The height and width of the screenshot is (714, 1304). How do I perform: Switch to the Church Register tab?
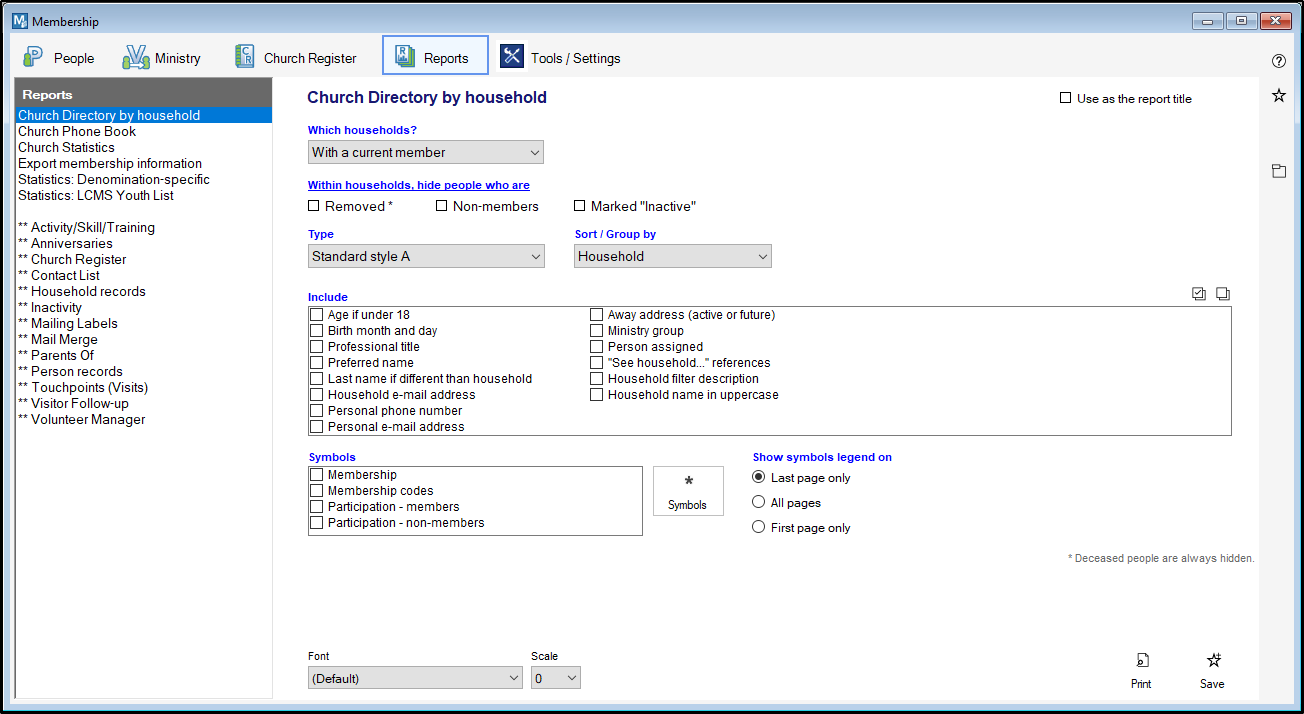pos(296,58)
